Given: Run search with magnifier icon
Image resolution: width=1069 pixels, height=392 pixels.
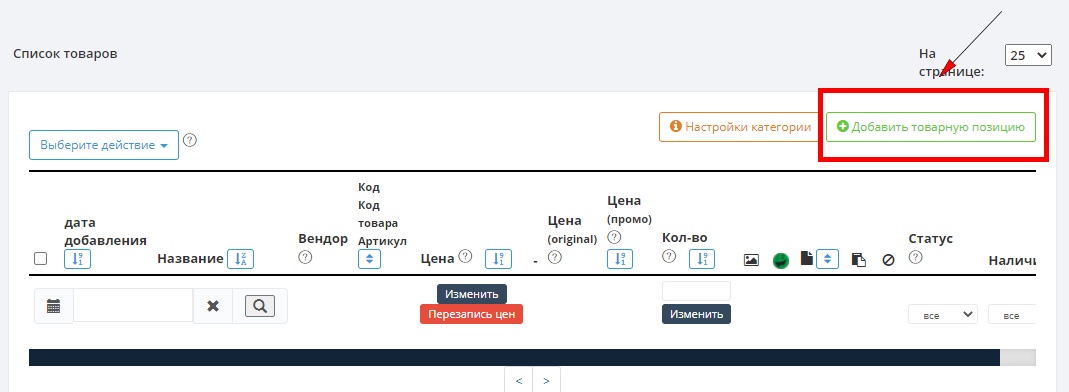Looking at the screenshot, I should click(x=260, y=306).
